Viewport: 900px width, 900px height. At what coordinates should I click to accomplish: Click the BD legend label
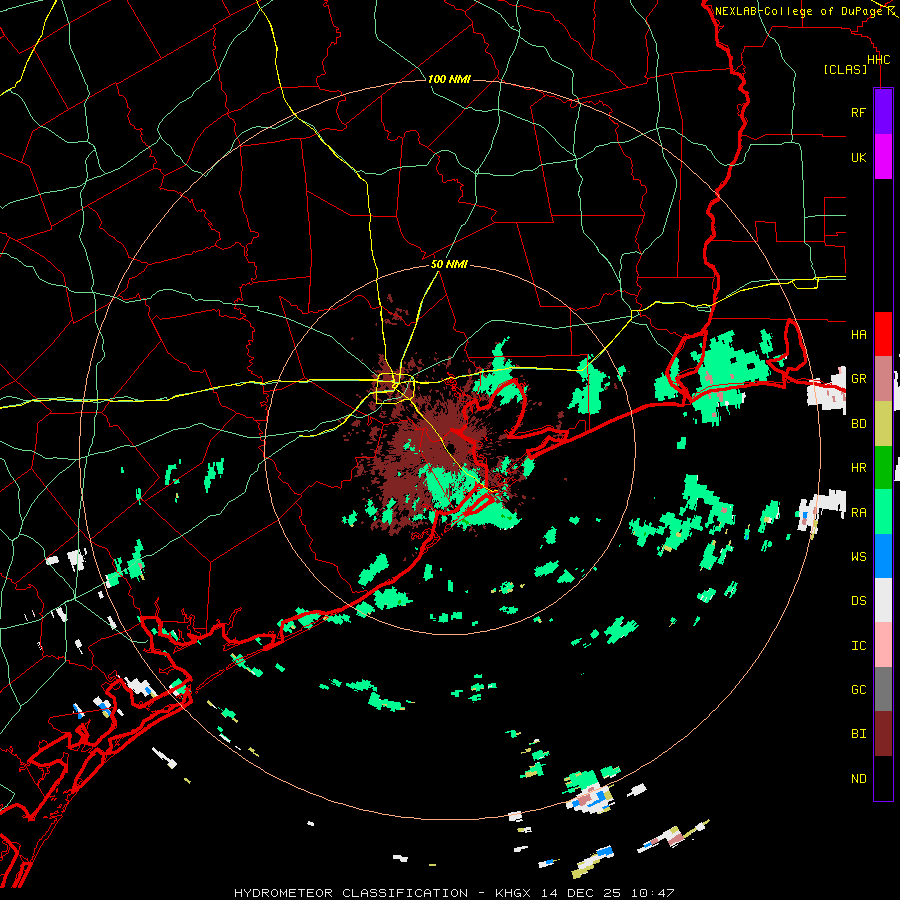pos(858,424)
